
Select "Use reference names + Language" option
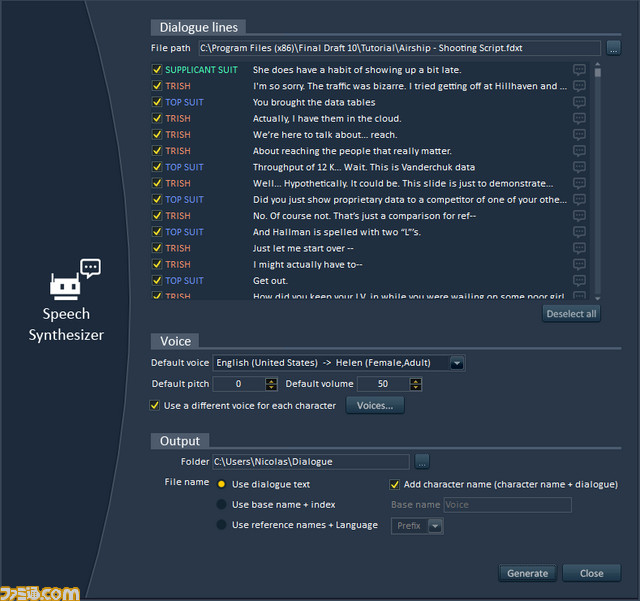[221, 524]
